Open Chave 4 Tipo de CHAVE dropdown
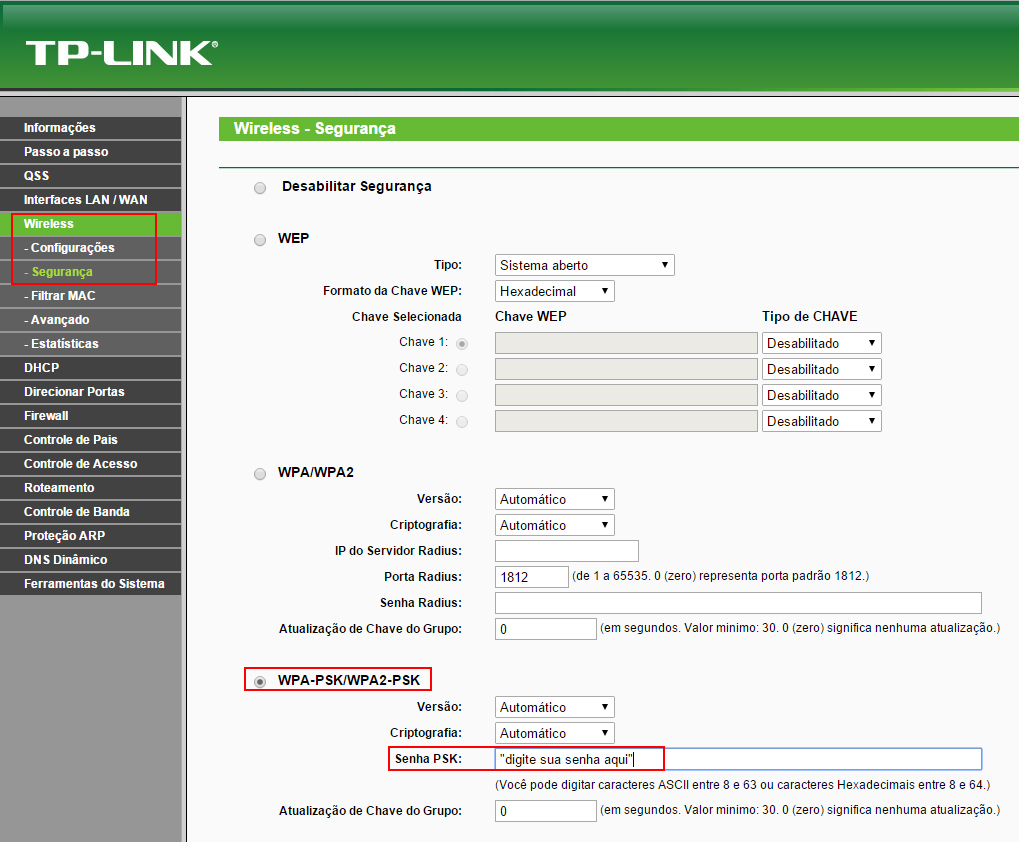Viewport: 1019px width, 842px height. (821, 421)
